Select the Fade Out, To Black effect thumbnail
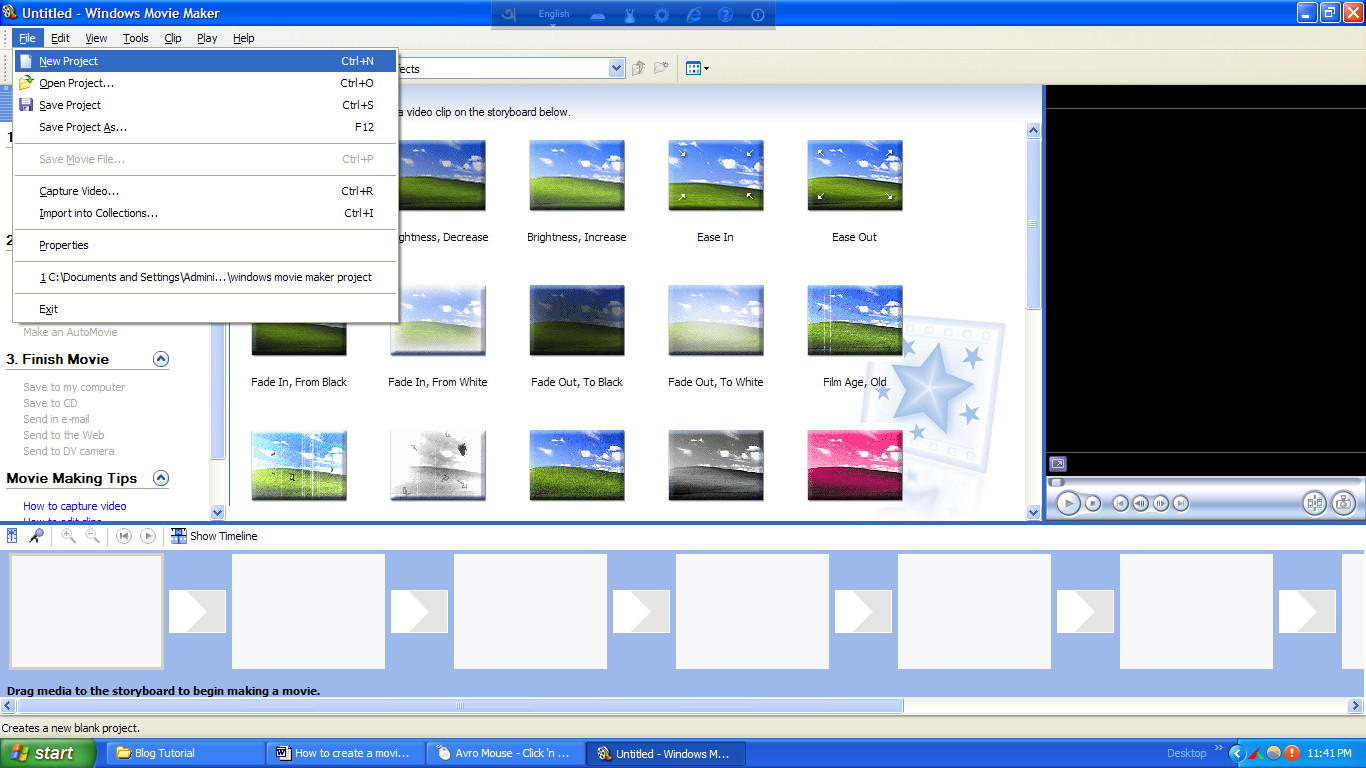 pos(576,320)
